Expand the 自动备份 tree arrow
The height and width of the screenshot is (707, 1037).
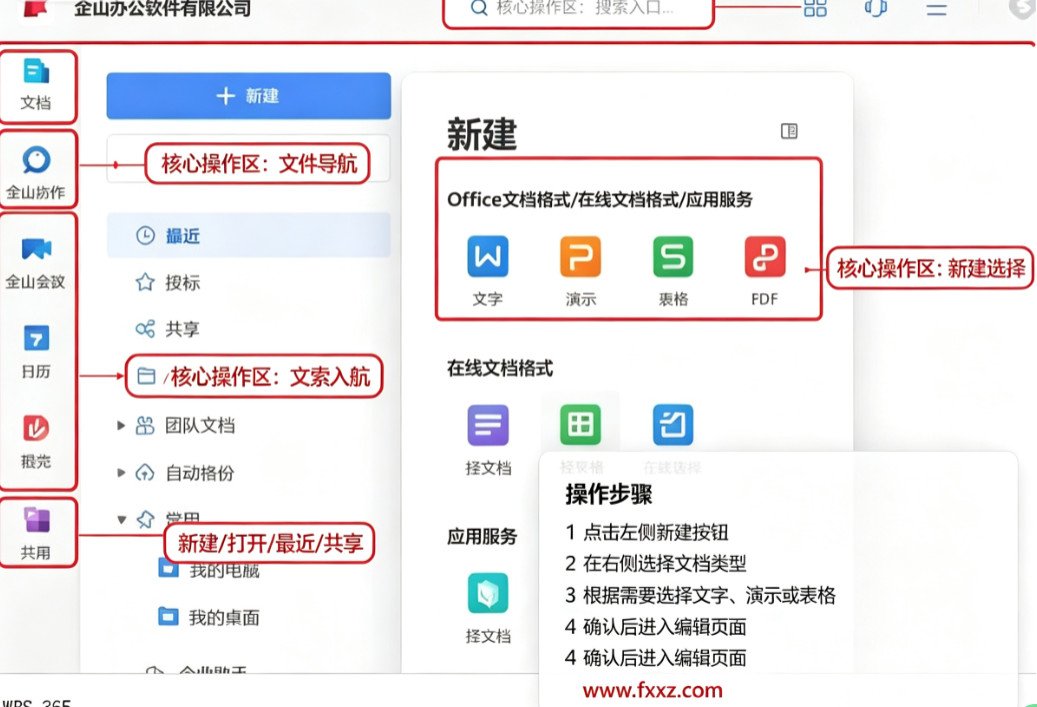tap(121, 473)
